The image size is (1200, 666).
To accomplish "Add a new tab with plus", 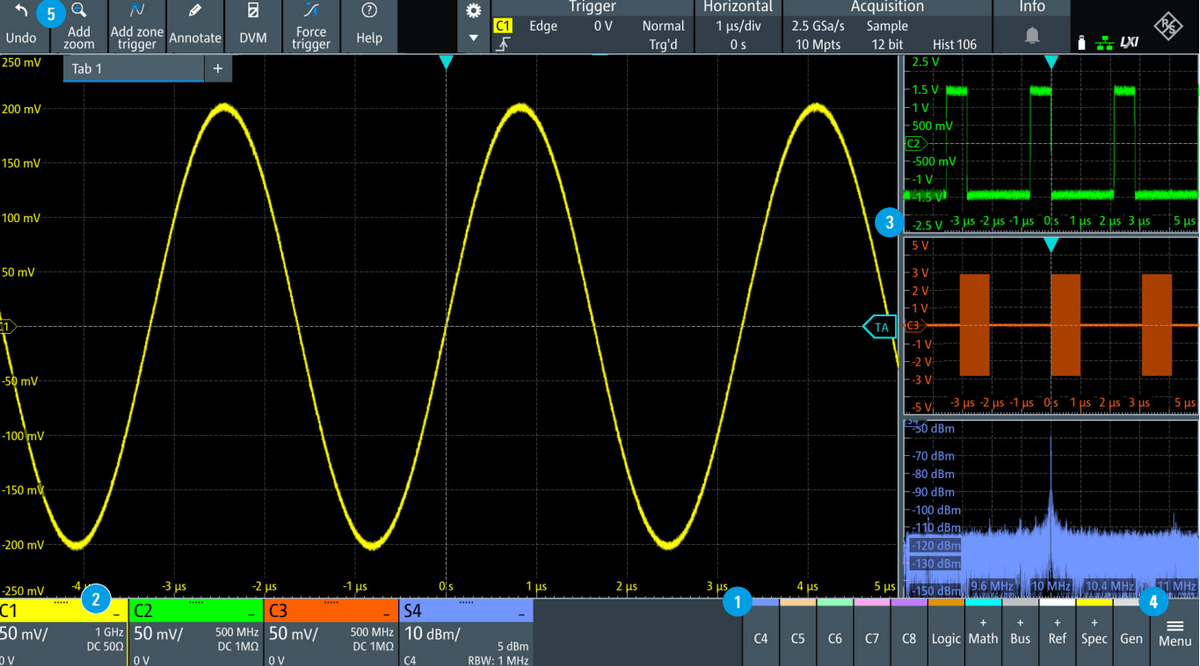I will pos(217,69).
